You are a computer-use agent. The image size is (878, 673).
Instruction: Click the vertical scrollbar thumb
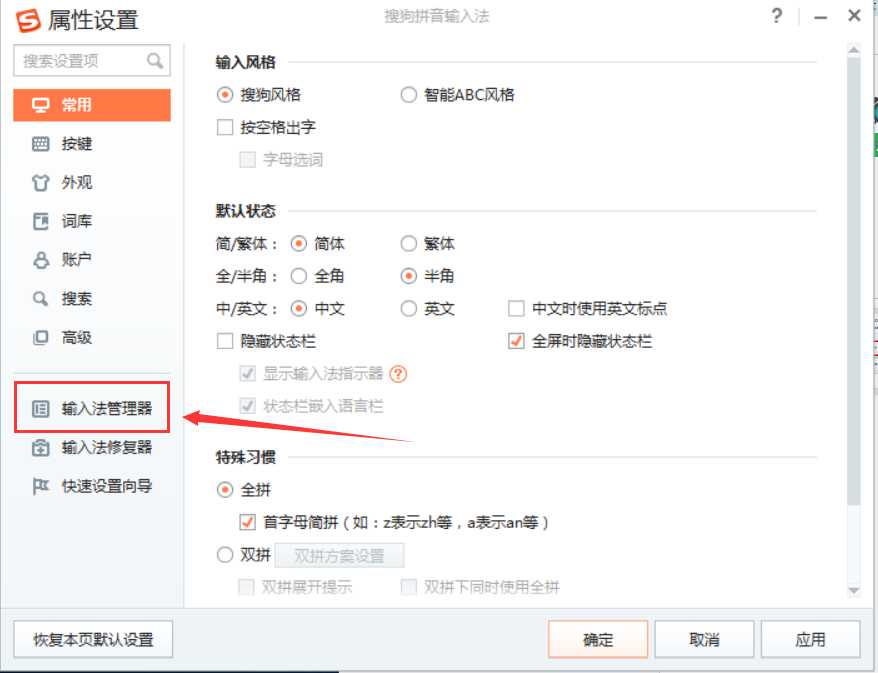[853, 280]
